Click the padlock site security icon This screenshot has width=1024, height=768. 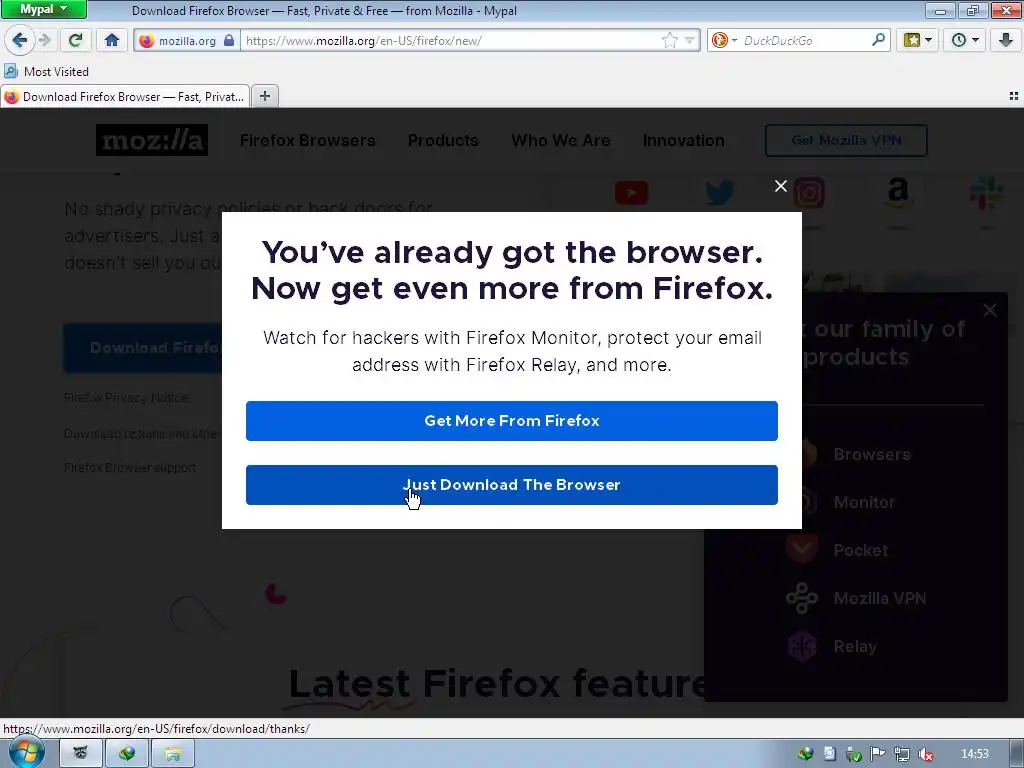coord(229,40)
